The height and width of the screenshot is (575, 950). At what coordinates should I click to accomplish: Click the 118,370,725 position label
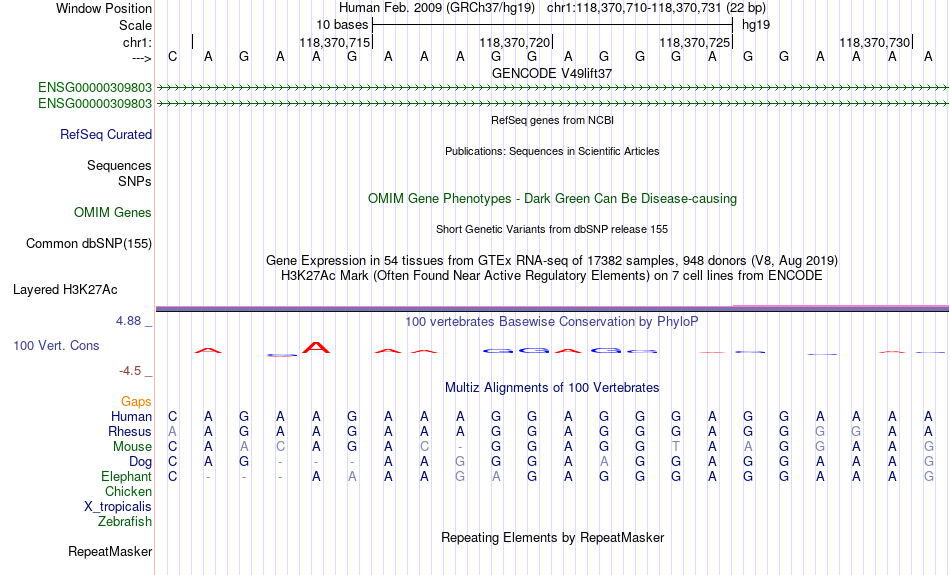[694, 42]
